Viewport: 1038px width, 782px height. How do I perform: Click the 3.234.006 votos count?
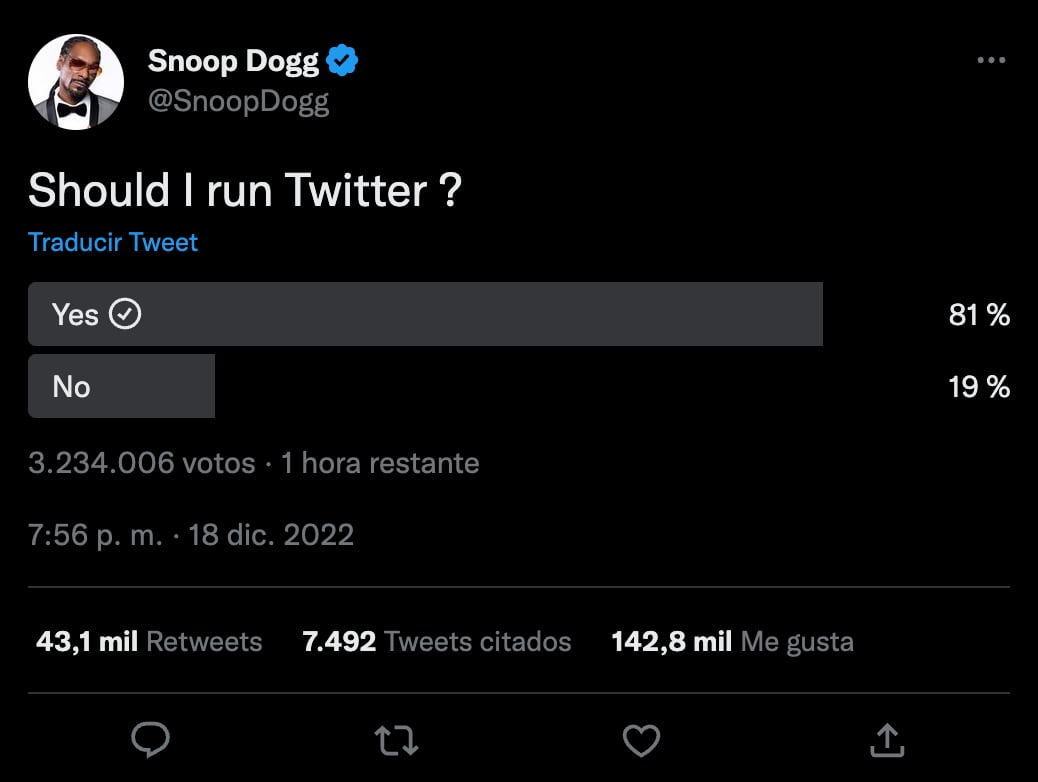pos(142,464)
